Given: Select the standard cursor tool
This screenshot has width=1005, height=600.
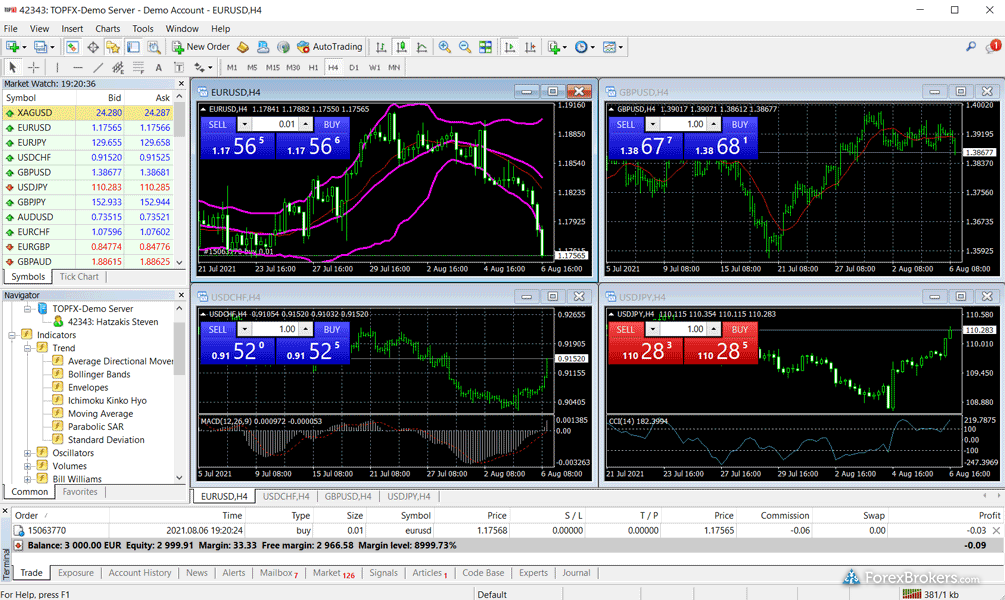Looking at the screenshot, I should pyautogui.click(x=12, y=67).
